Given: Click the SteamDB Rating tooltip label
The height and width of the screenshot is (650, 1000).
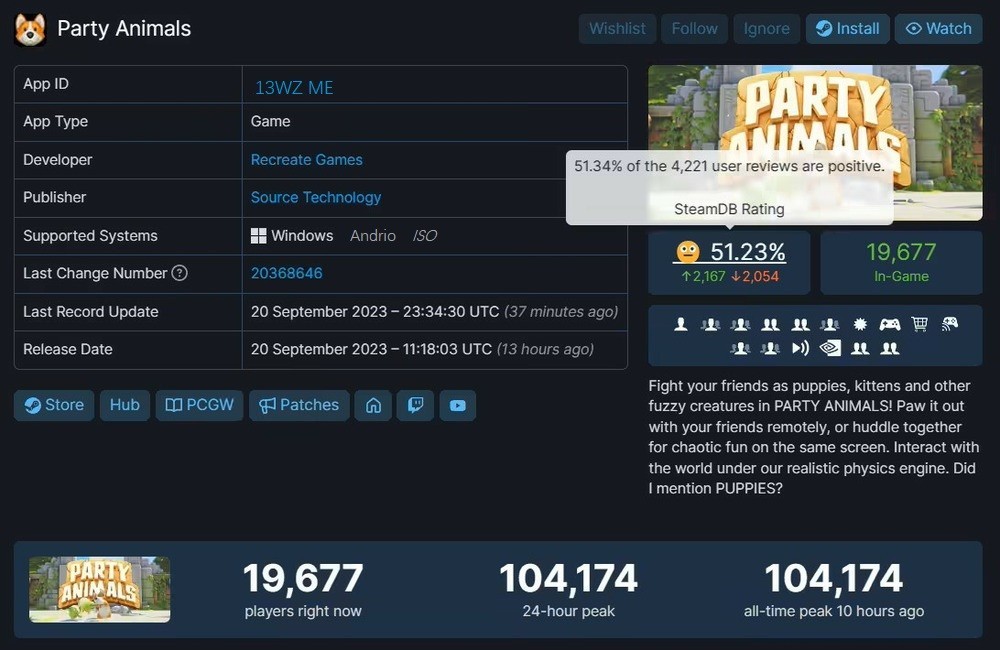Looking at the screenshot, I should [729, 209].
